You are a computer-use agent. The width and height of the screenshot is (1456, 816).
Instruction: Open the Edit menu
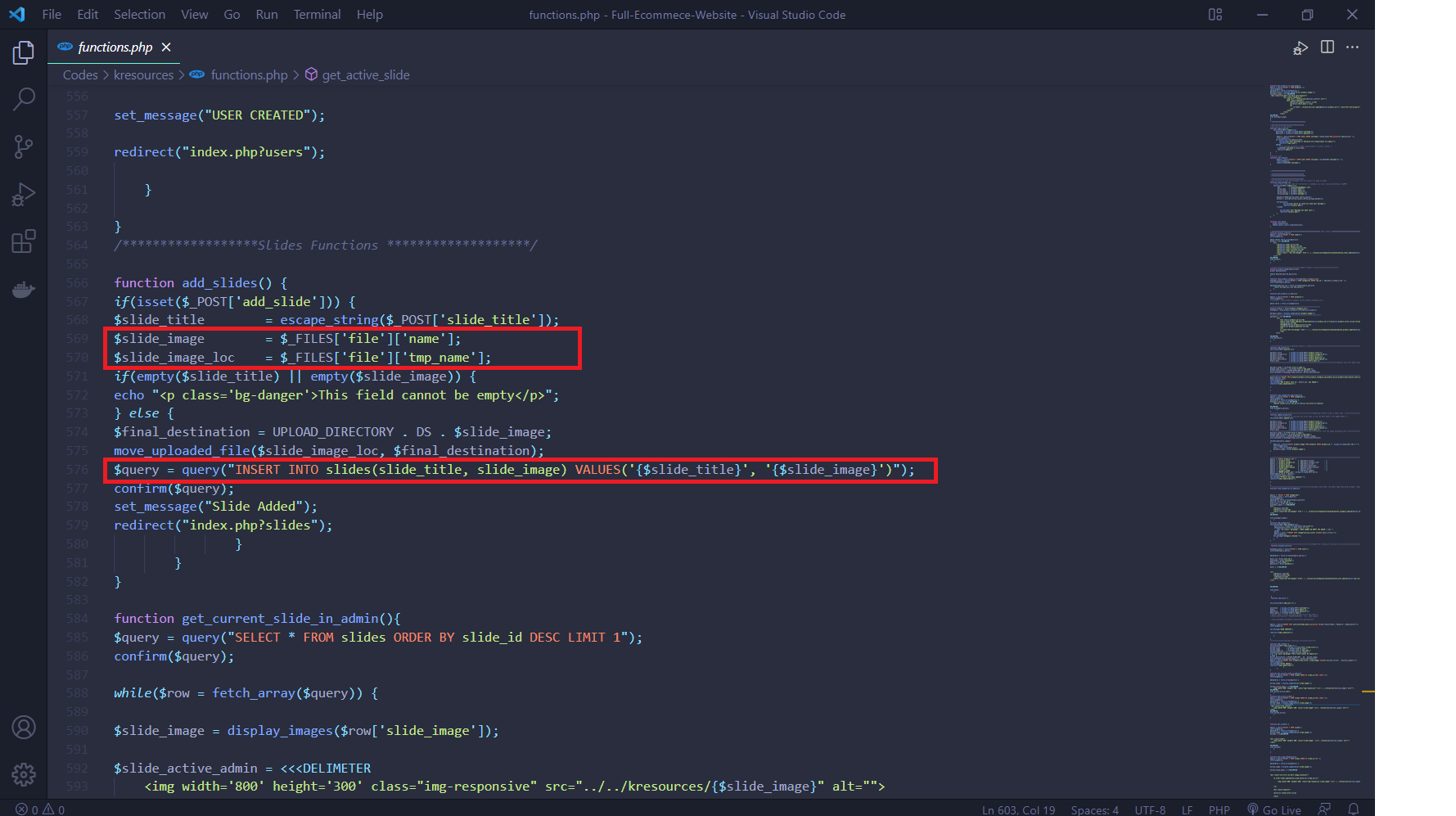coord(88,15)
